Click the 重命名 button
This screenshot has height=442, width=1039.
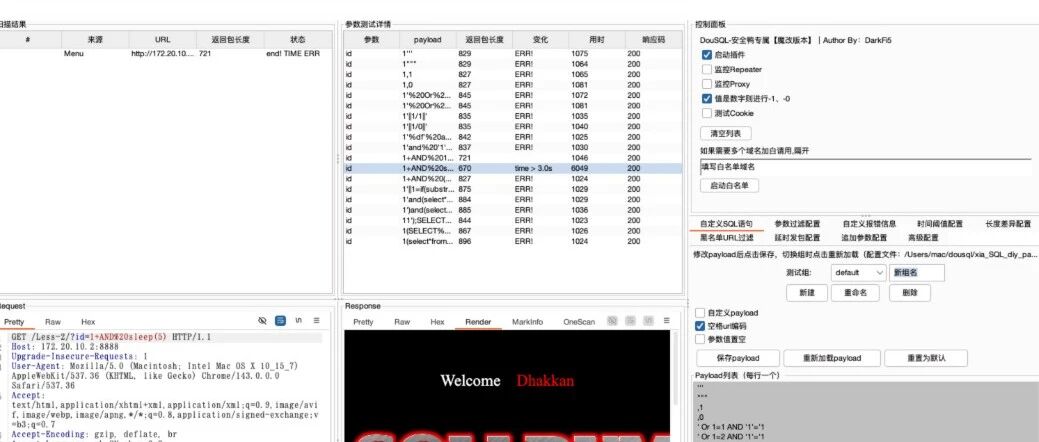855,292
